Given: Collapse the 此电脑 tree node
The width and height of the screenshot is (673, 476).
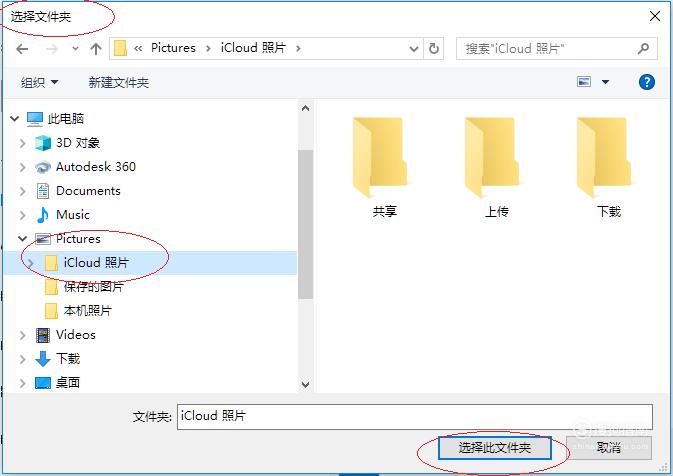Looking at the screenshot, I should [x=15, y=118].
